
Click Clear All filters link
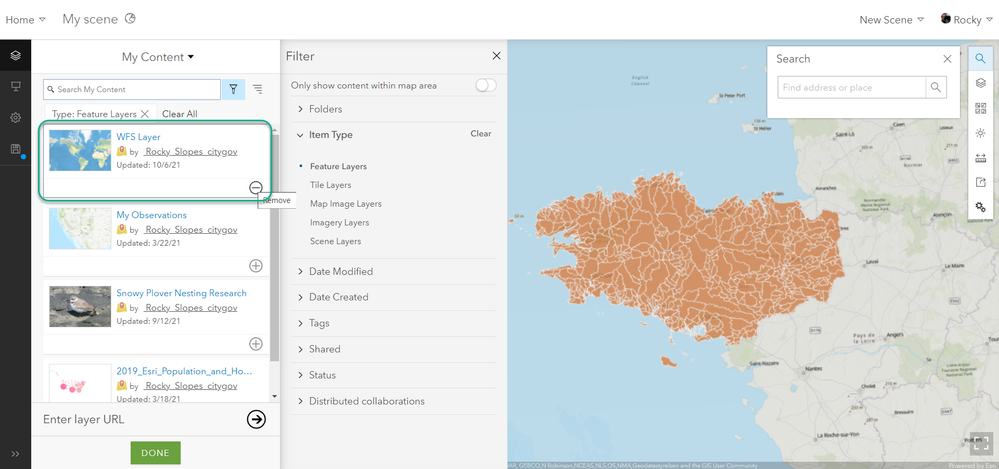coord(180,114)
